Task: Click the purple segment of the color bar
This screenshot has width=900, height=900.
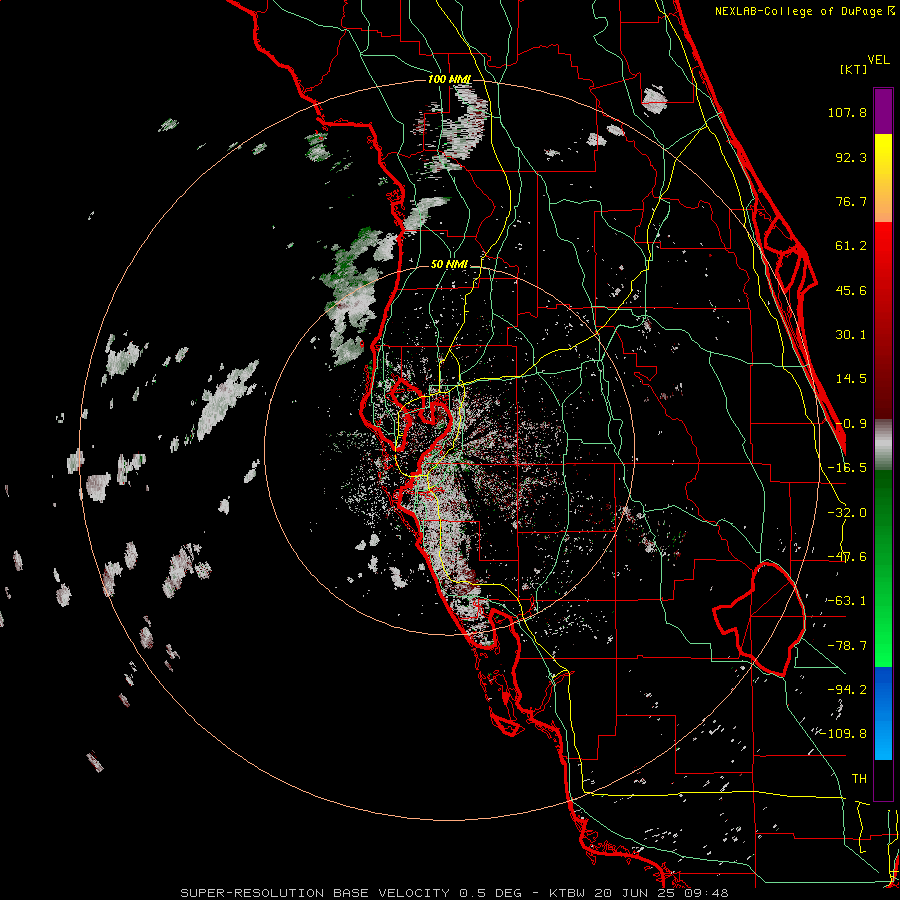Action: pyautogui.click(x=883, y=111)
